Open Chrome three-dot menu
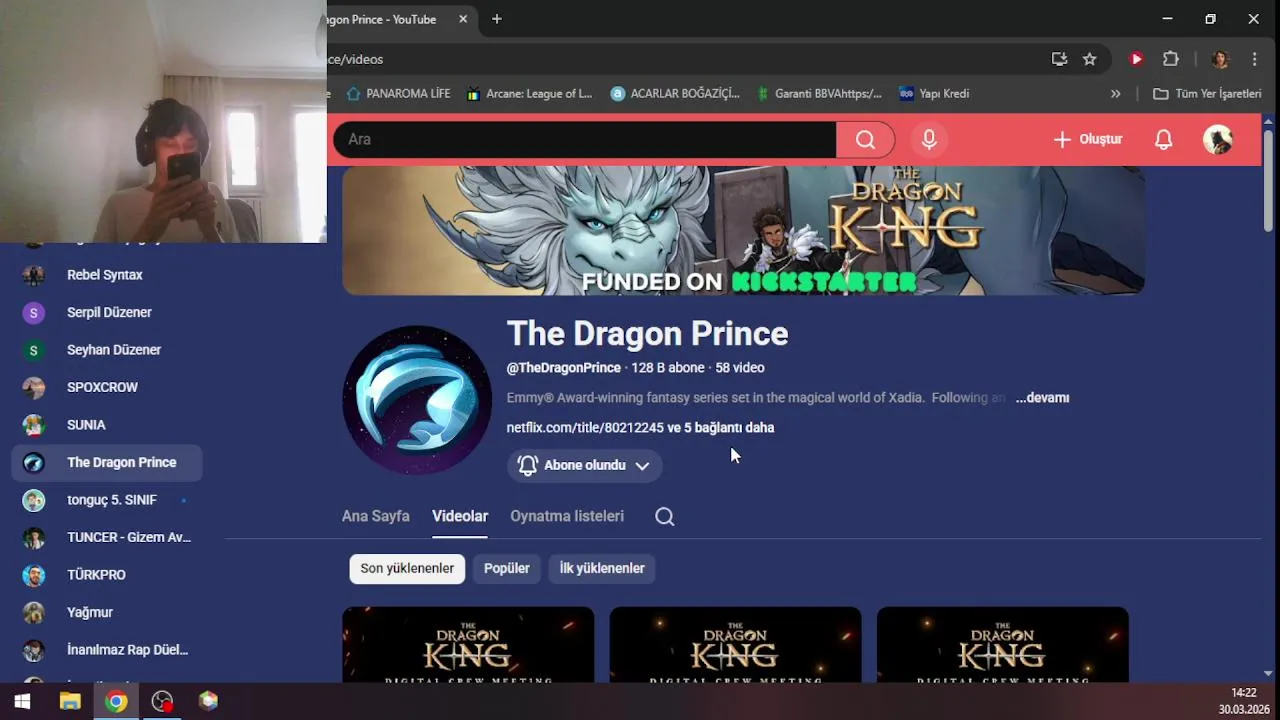1280x720 pixels. coord(1254,59)
